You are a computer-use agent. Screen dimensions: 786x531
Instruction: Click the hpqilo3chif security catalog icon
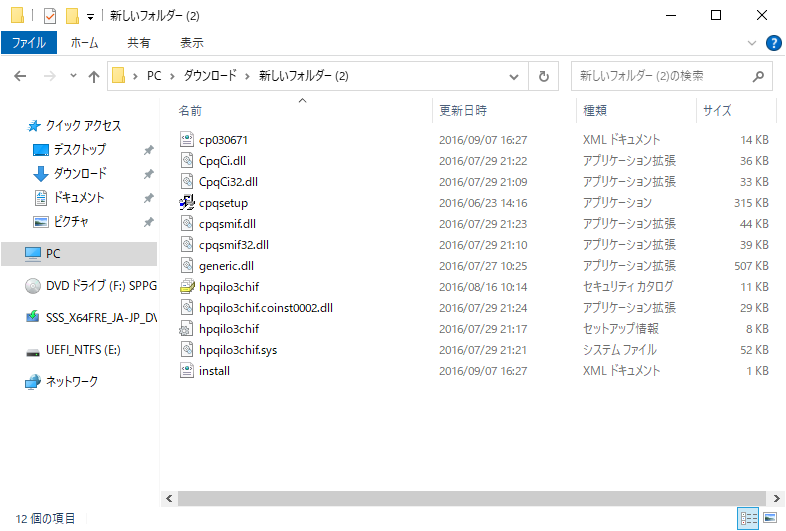click(187, 287)
